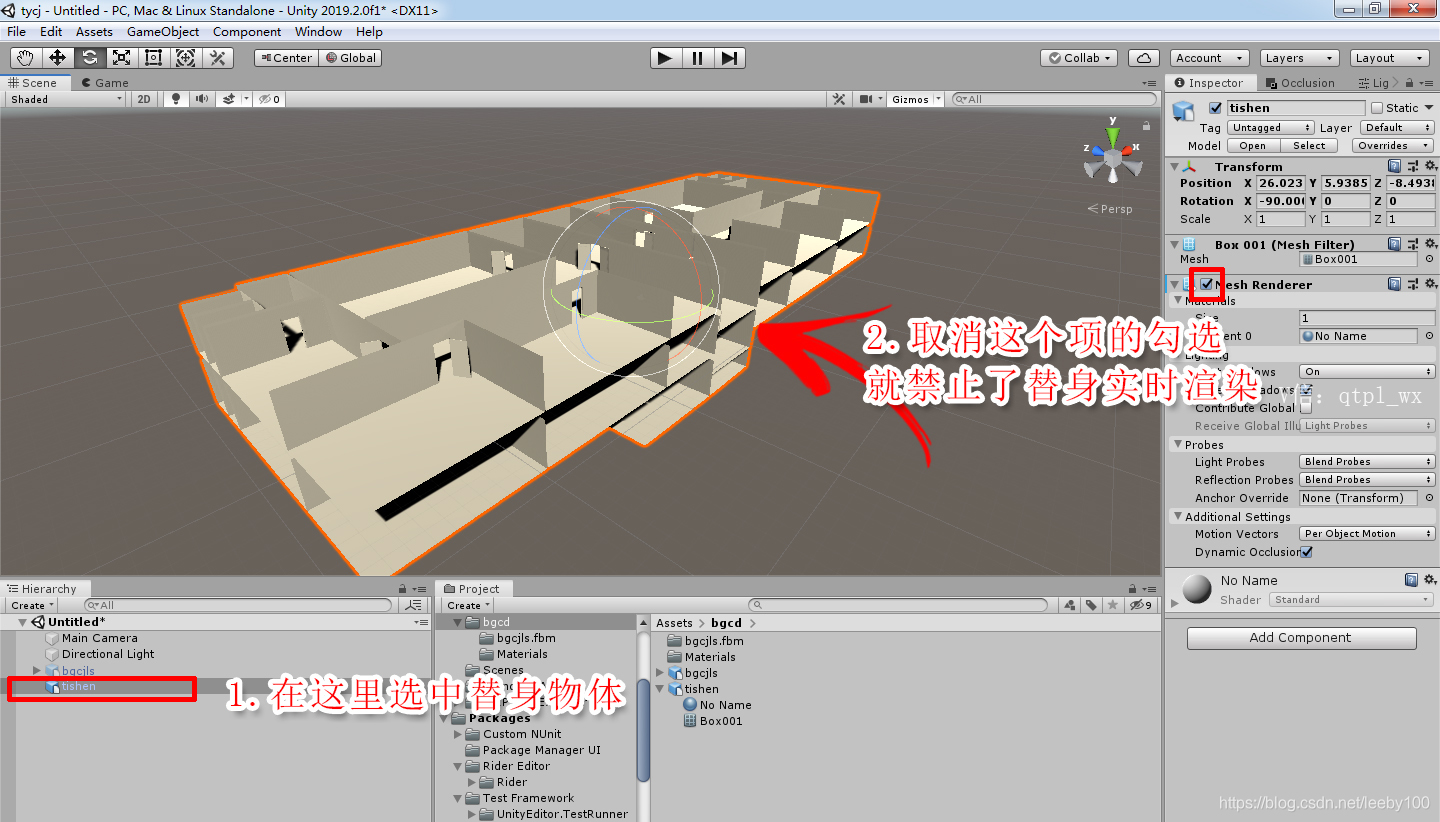Toggle scene lighting with the bulb icon
This screenshot has width=1440, height=822.
pyautogui.click(x=177, y=99)
